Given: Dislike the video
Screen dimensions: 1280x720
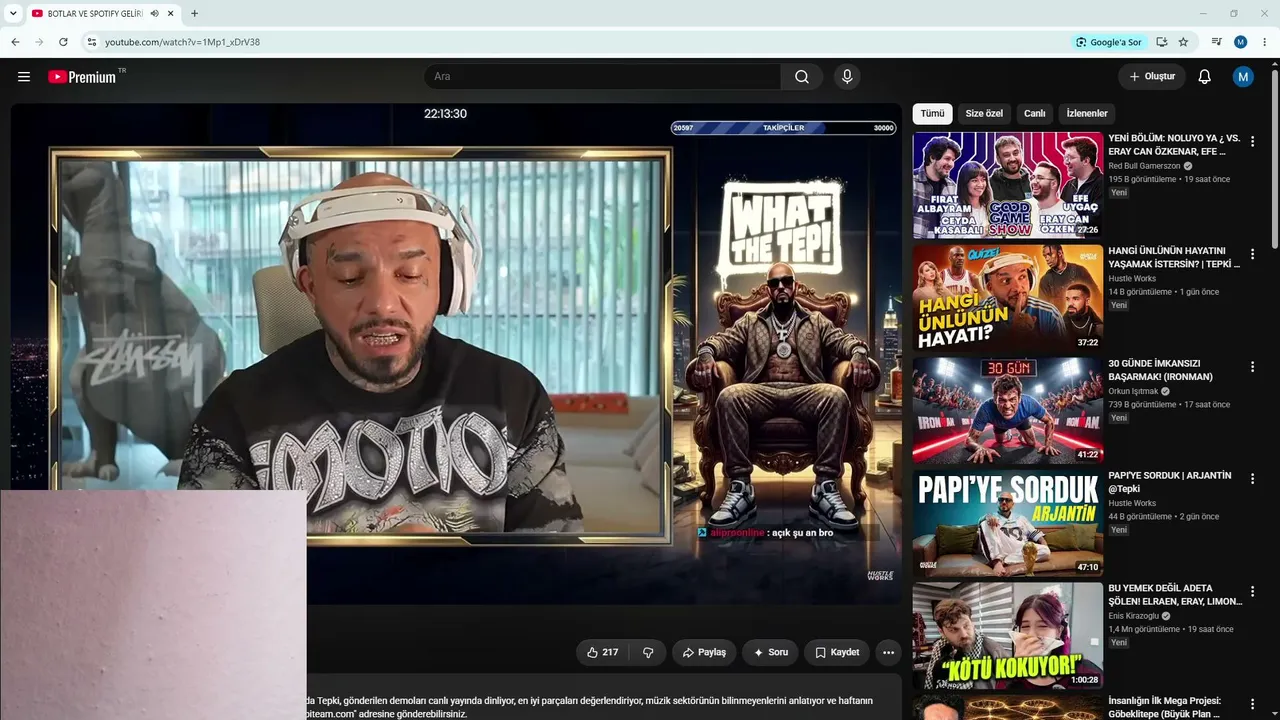Looking at the screenshot, I should point(648,652).
